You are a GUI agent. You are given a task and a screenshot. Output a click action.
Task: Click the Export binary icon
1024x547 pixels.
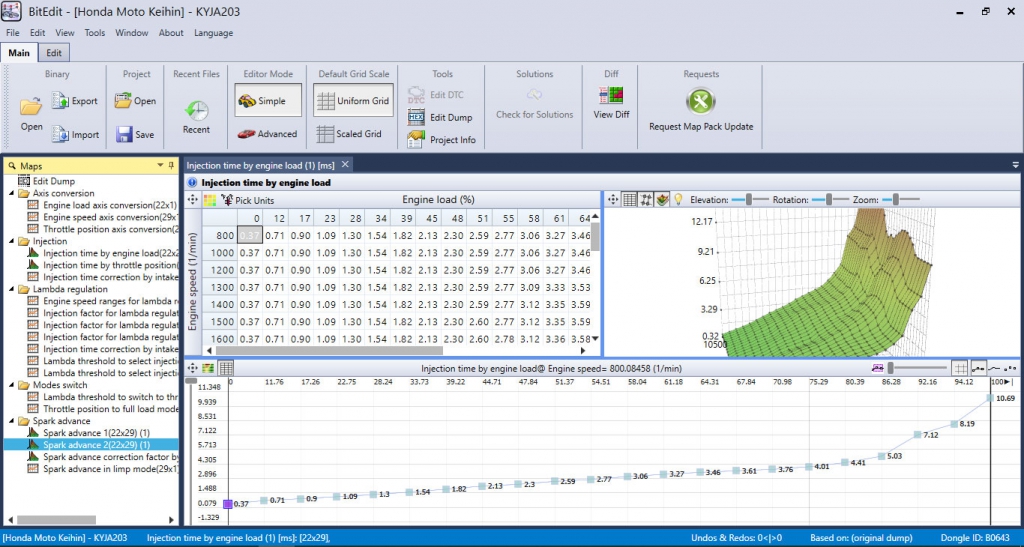[x=60, y=101]
